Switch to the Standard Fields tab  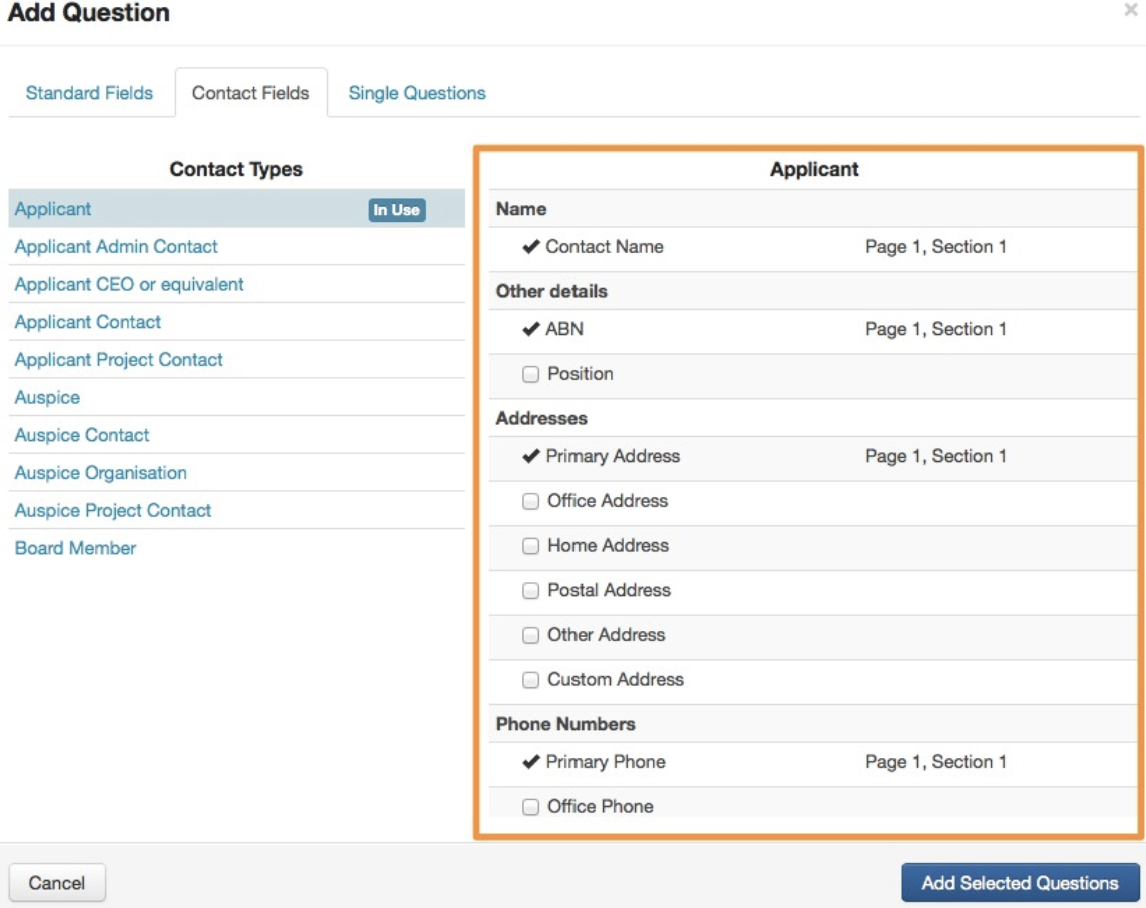89,93
